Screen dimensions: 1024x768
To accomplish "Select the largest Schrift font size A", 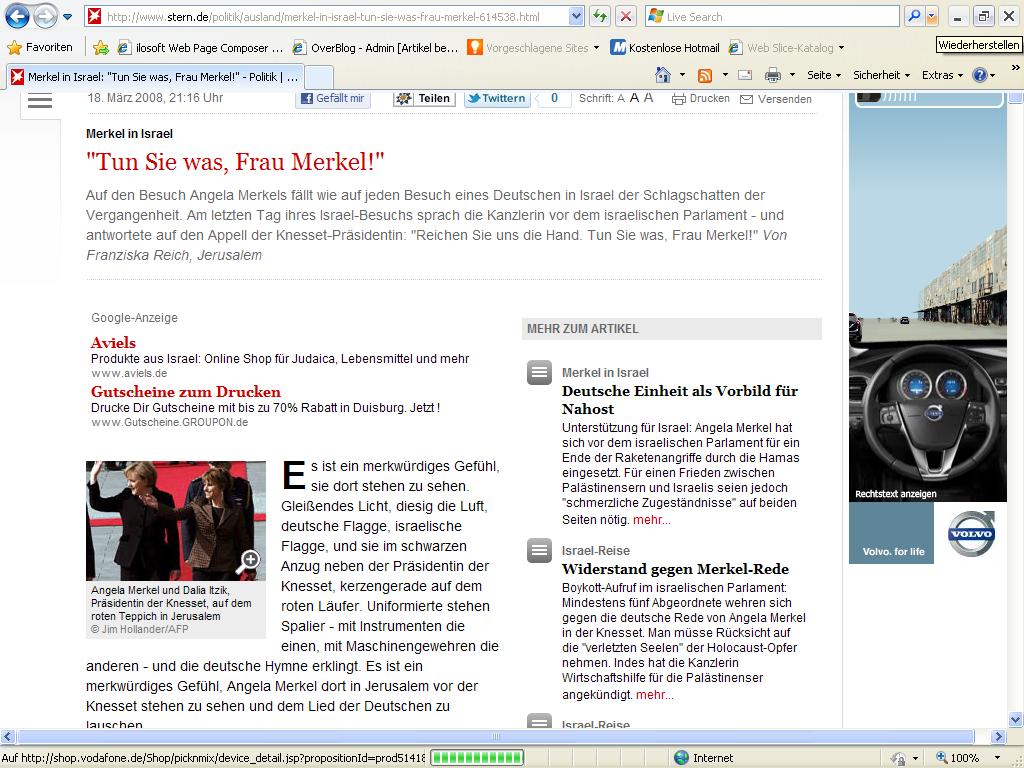I will (x=648, y=98).
